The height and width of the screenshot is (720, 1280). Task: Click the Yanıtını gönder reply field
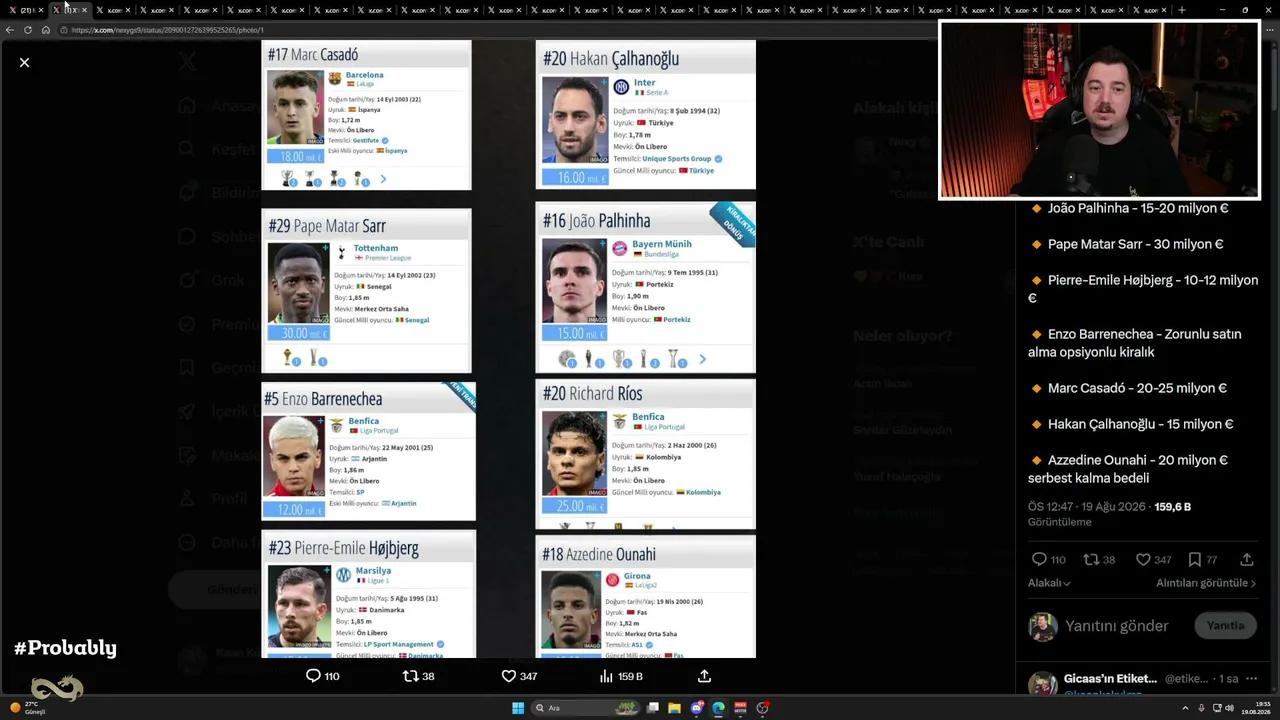pyautogui.click(x=1116, y=626)
